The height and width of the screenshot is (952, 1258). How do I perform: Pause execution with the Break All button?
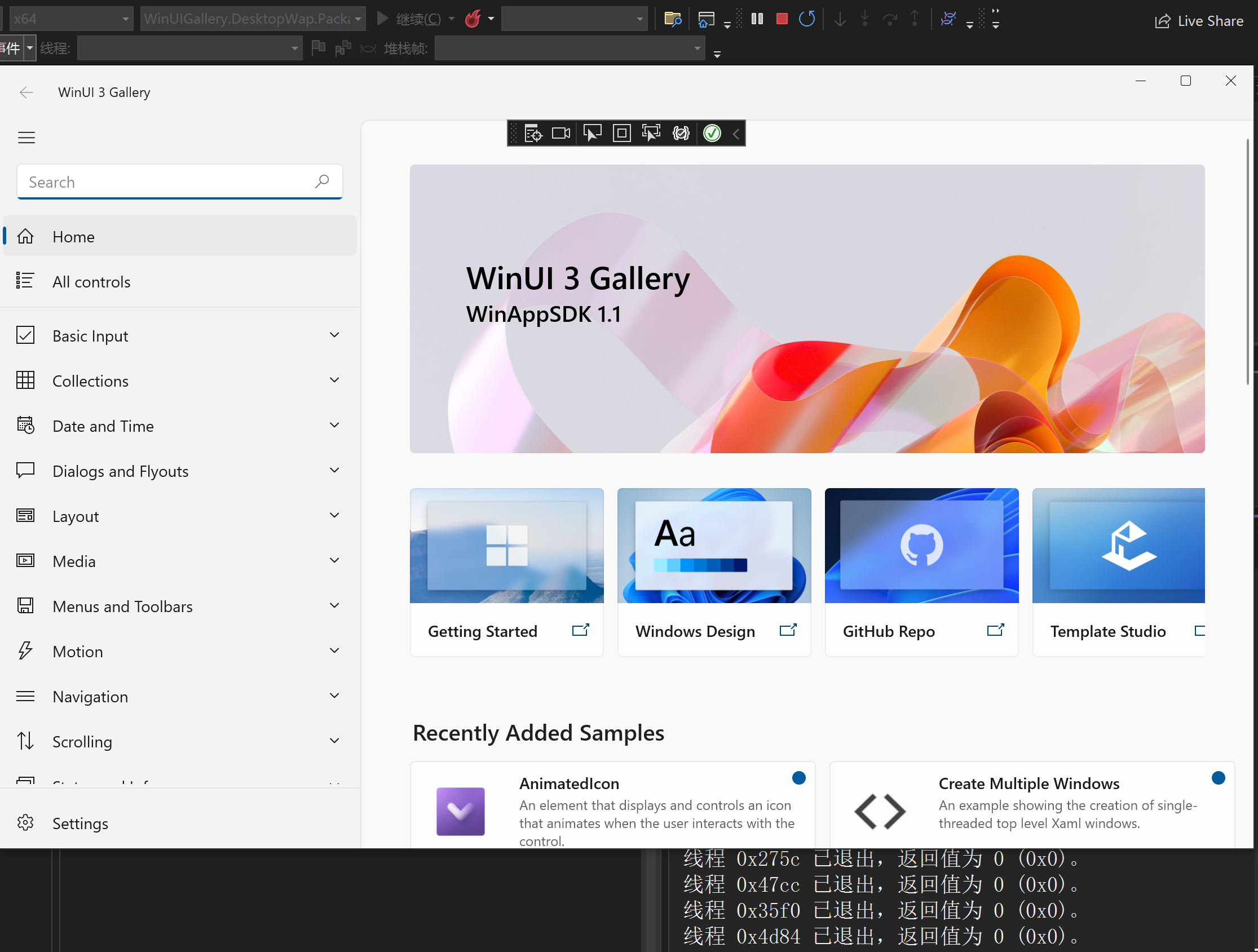[757, 19]
